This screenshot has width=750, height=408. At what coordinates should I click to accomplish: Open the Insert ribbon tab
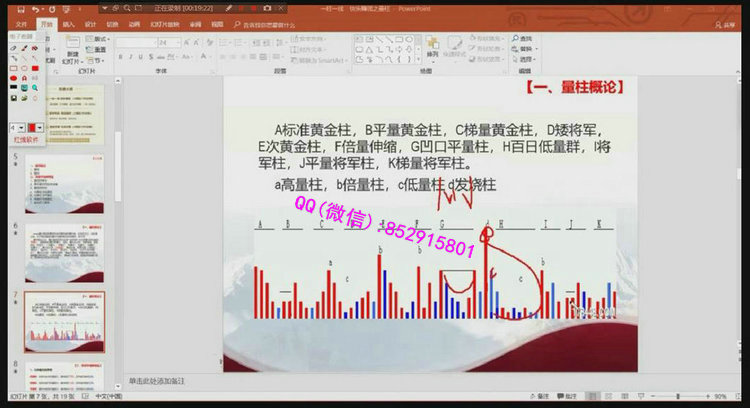68,23
